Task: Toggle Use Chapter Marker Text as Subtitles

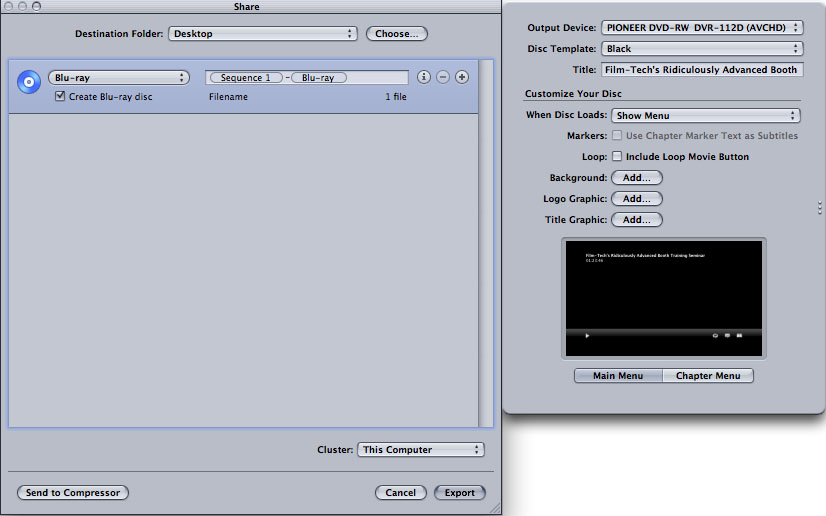Action: 617,135
